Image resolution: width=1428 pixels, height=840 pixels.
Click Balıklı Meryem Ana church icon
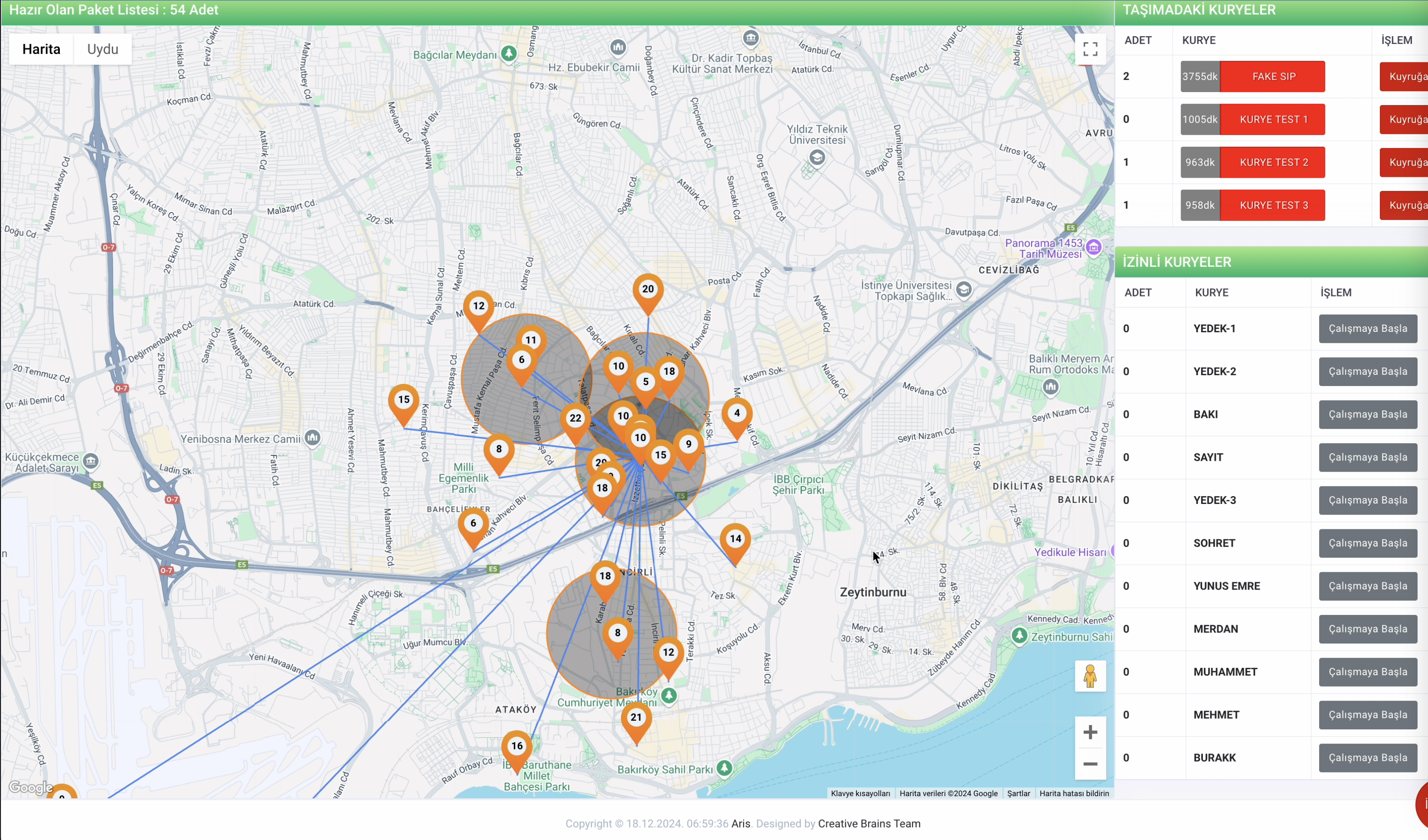1051,387
